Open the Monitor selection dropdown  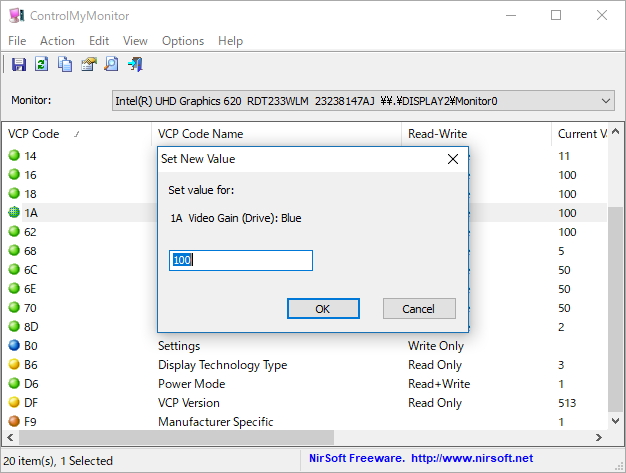pyautogui.click(x=363, y=101)
